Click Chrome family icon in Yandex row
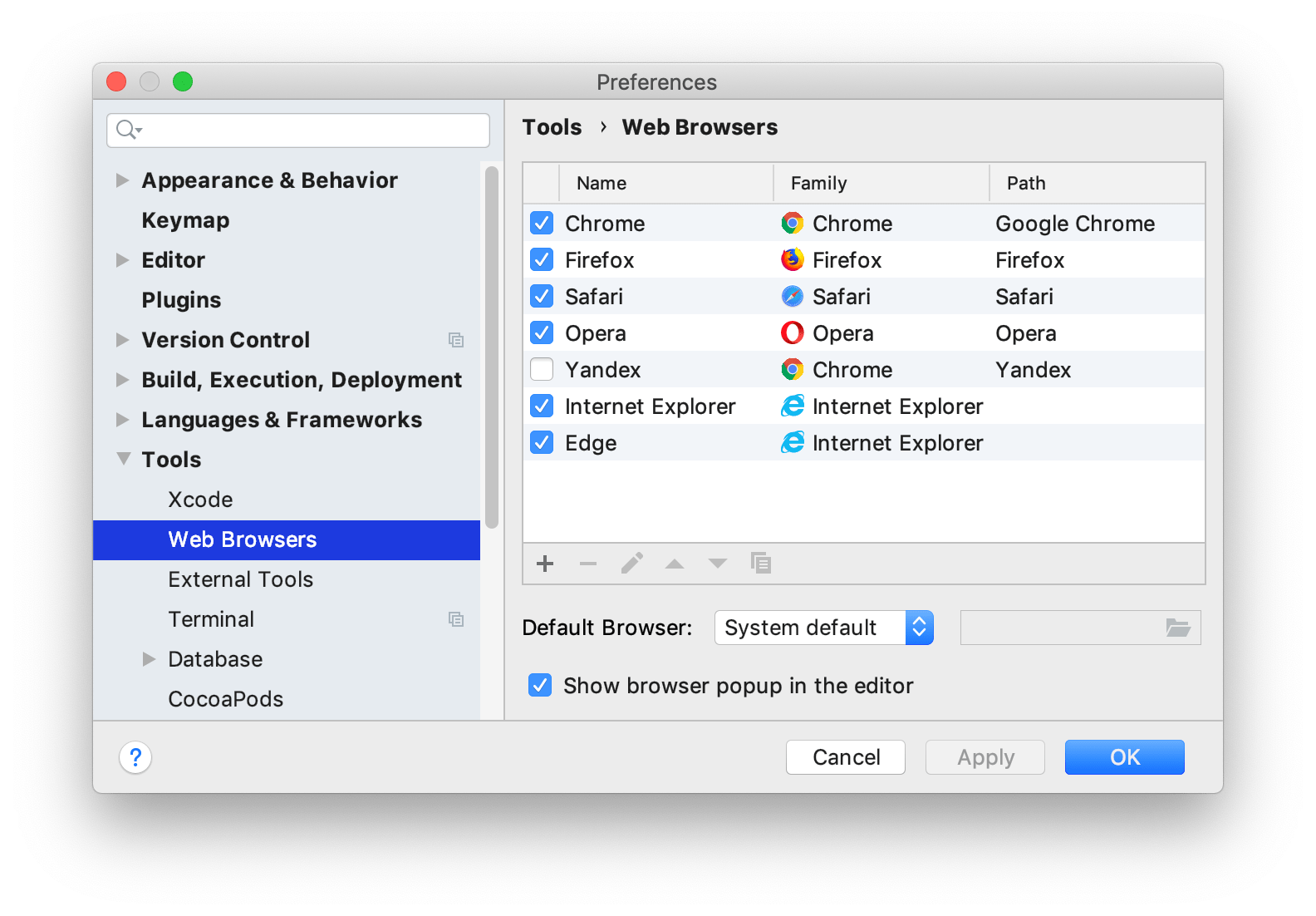1316x916 pixels. (x=793, y=369)
